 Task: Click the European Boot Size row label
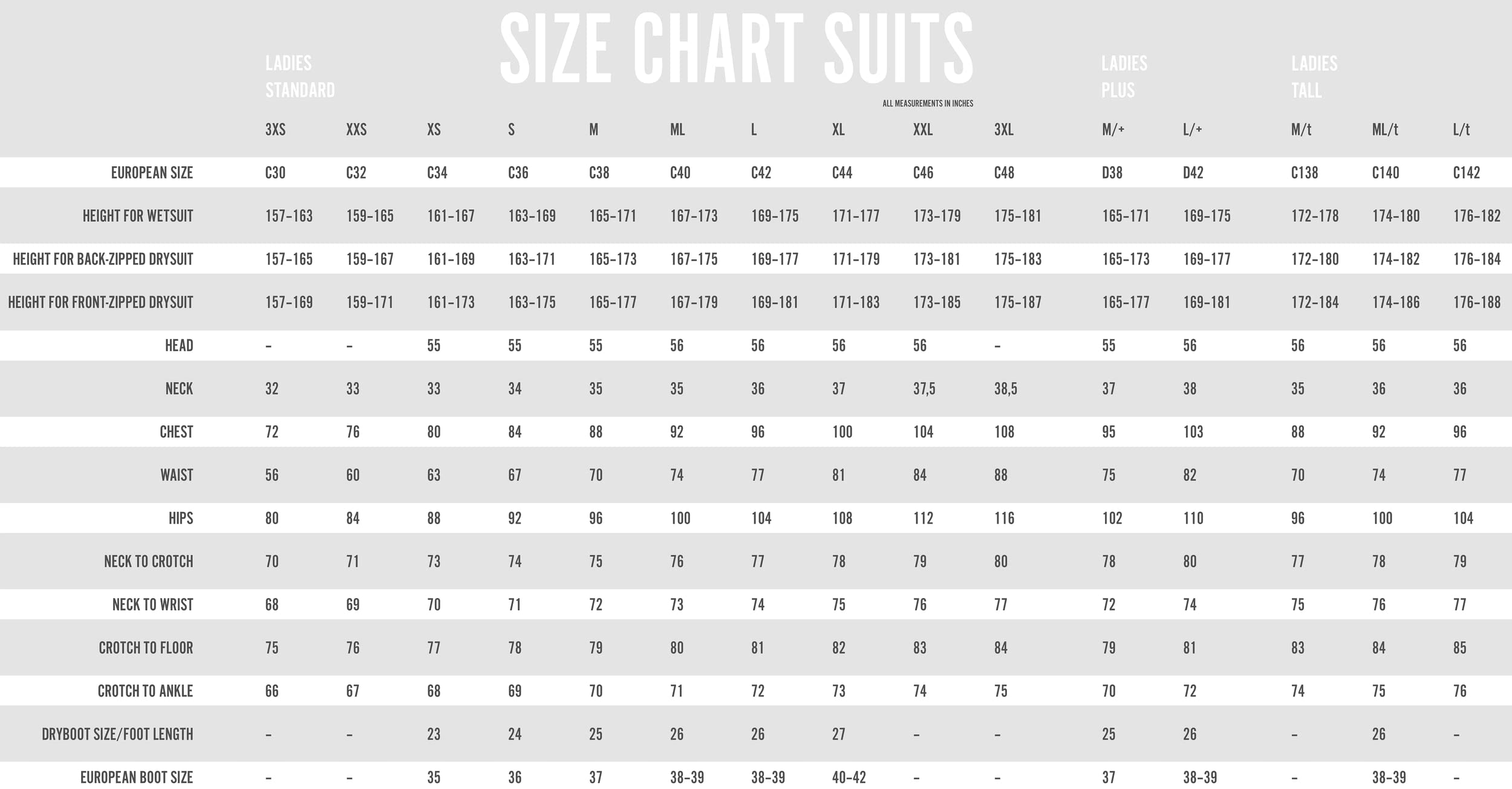click(137, 778)
